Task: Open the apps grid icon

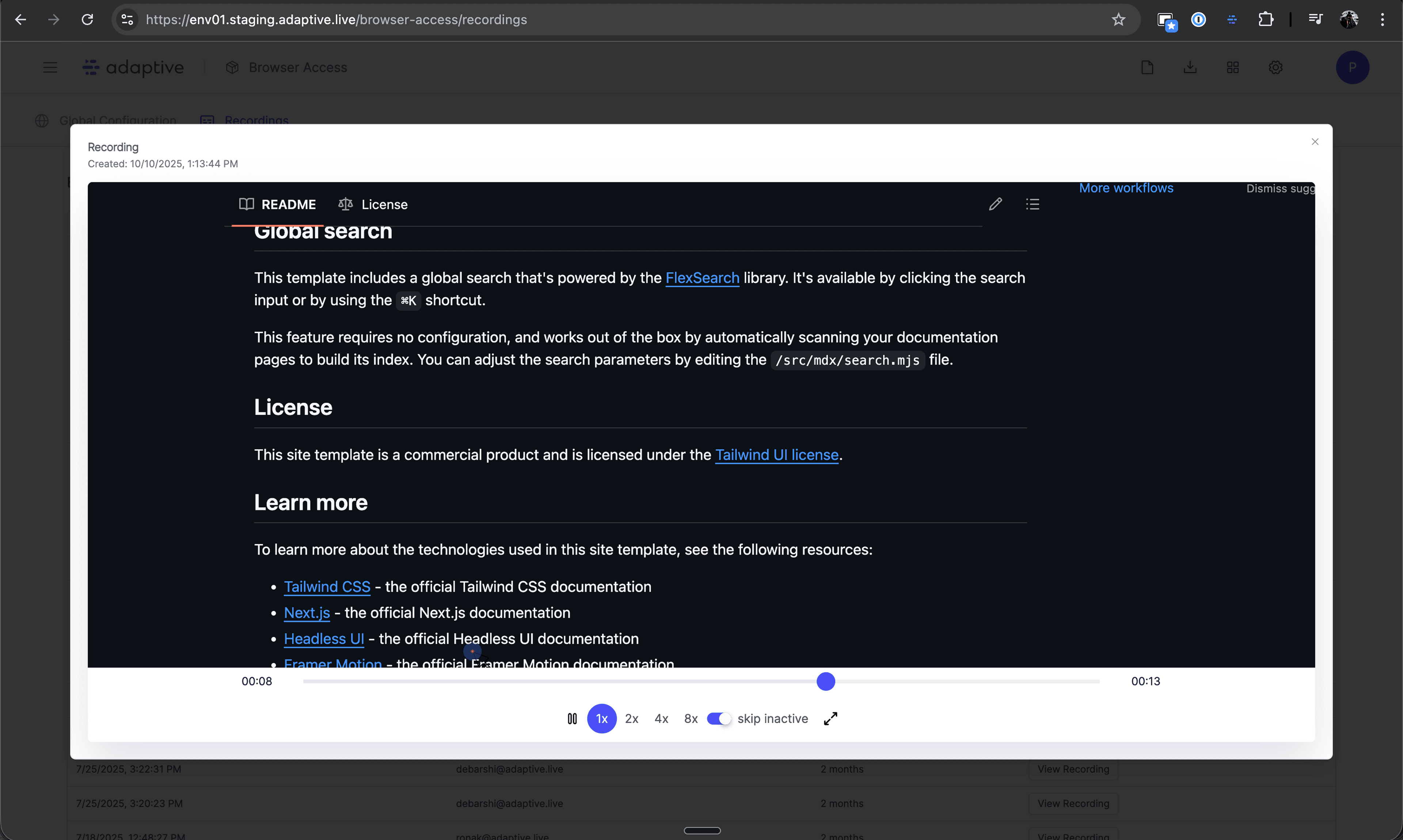Action: pos(1233,67)
